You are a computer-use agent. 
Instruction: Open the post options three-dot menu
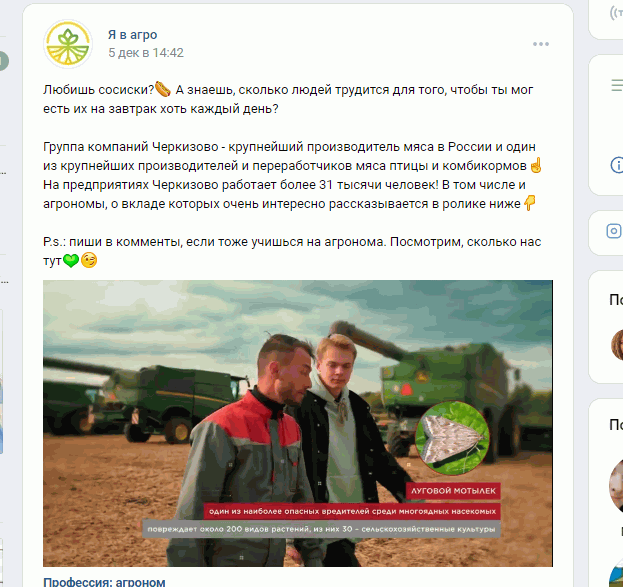[541, 44]
